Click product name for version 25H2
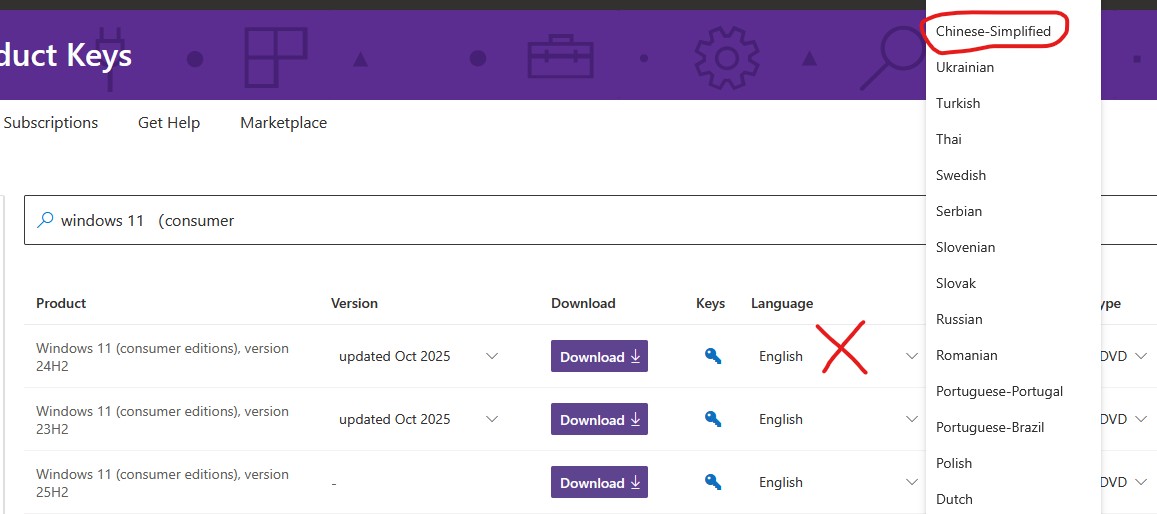Image resolution: width=1157 pixels, height=514 pixels. tap(162, 482)
